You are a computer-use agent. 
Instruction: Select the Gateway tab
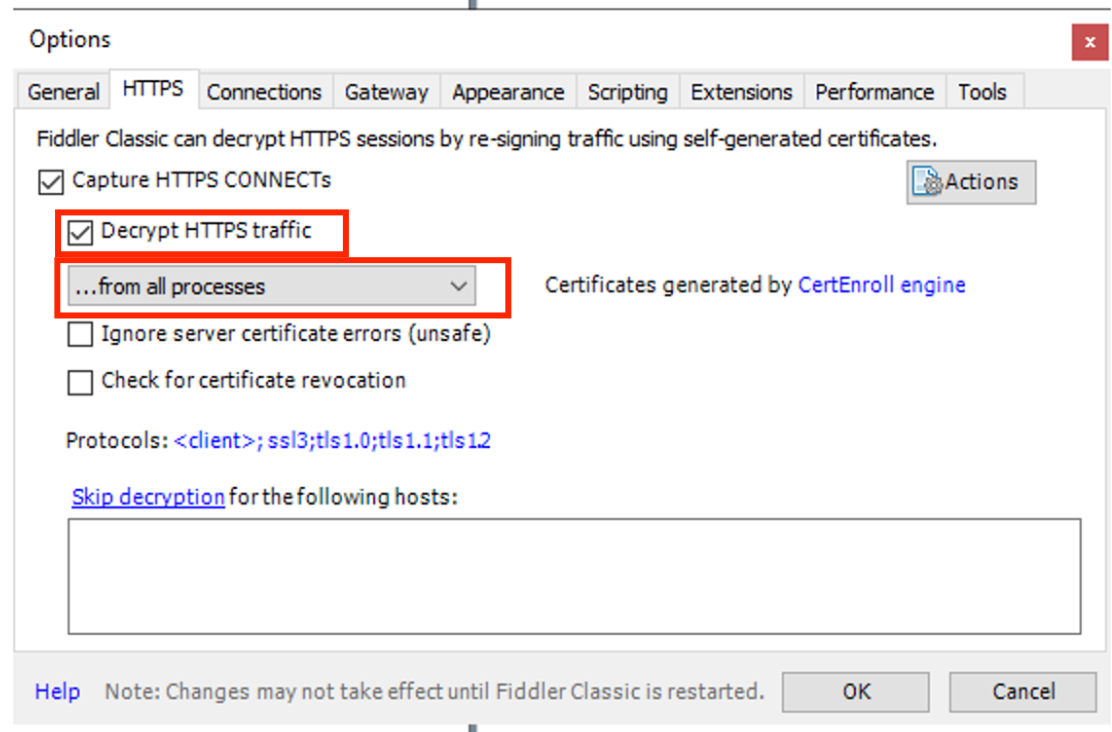386,91
